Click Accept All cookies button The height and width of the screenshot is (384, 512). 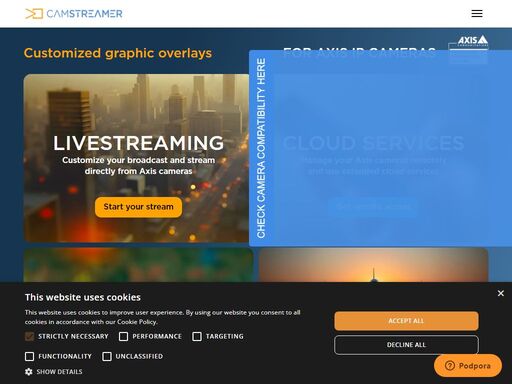406,321
